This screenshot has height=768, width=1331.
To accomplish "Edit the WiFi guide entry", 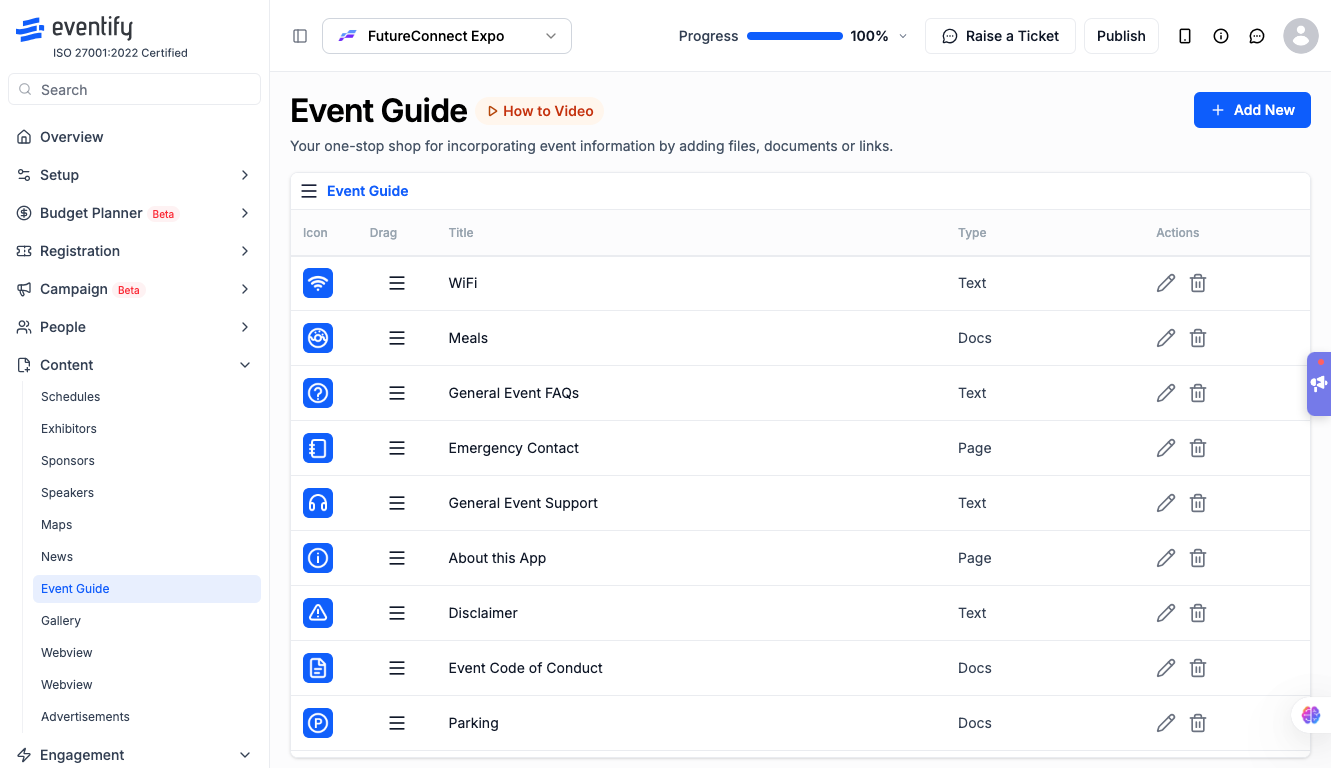I will click(x=1165, y=283).
